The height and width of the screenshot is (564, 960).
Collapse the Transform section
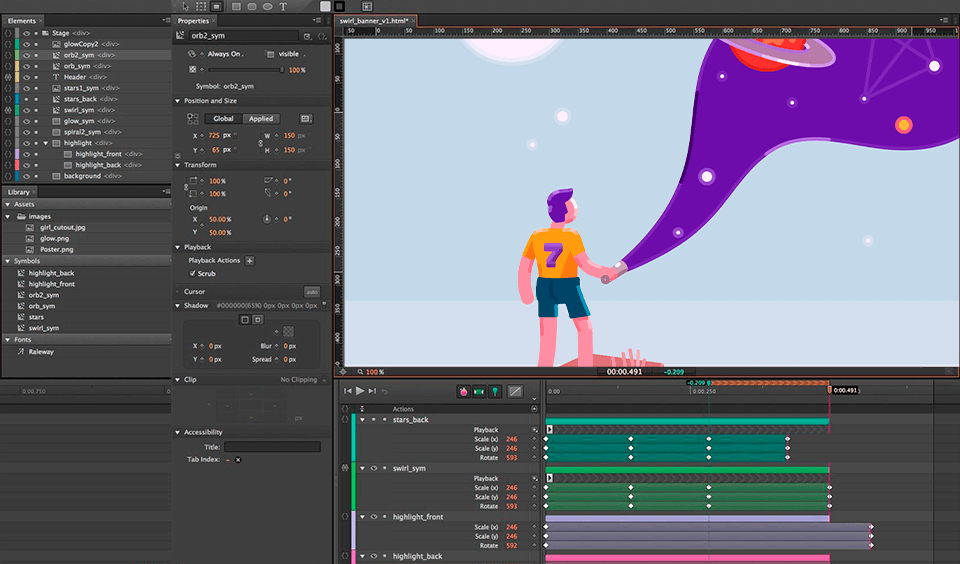click(x=178, y=165)
